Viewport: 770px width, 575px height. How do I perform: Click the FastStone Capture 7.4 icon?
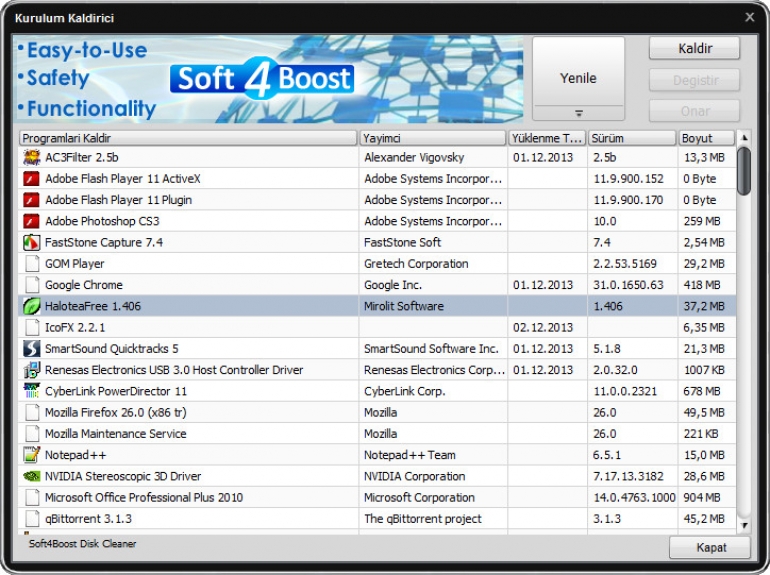(32, 242)
